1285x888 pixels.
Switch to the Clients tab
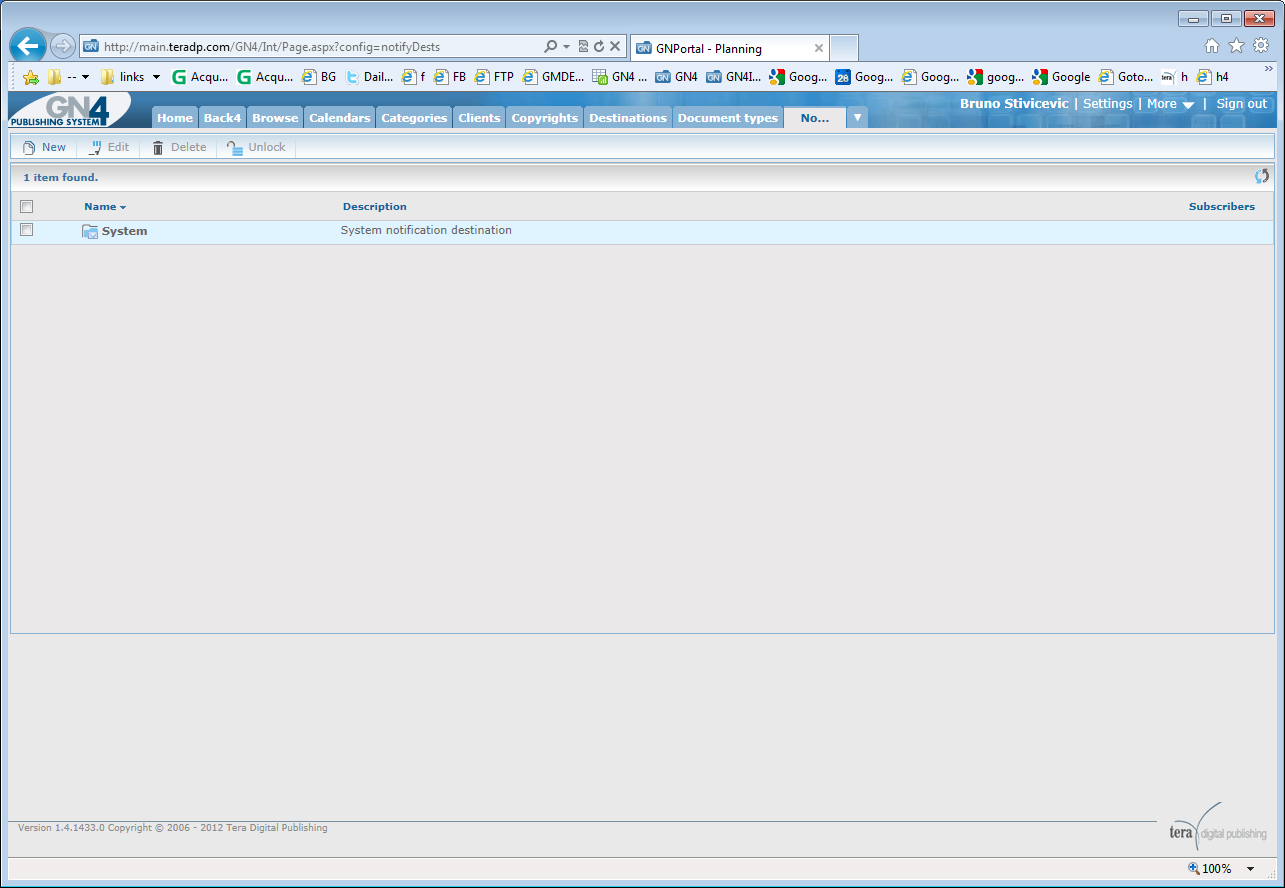(479, 117)
